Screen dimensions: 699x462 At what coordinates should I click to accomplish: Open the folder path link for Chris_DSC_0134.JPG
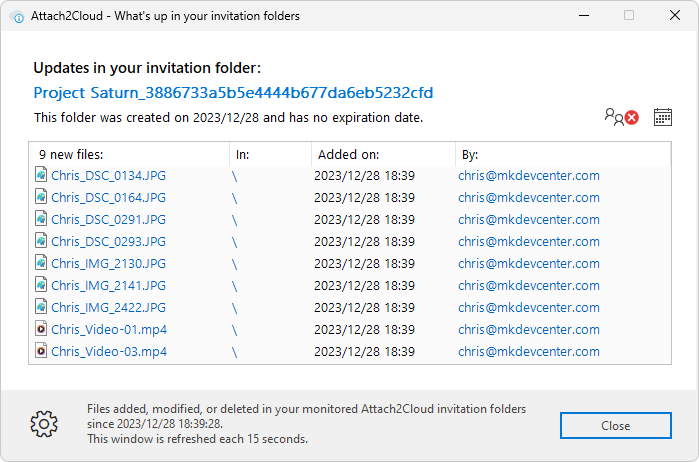(x=234, y=176)
